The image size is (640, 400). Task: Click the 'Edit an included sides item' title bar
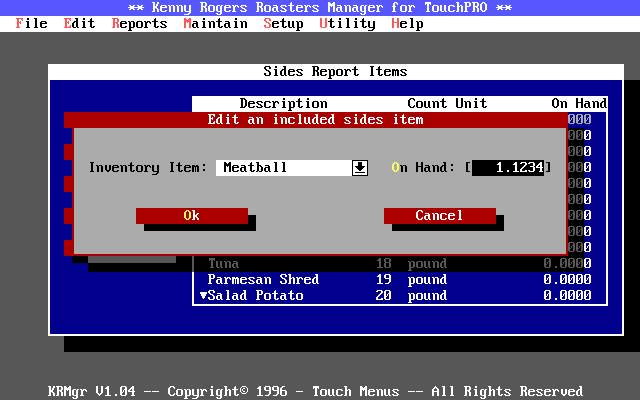(316, 120)
